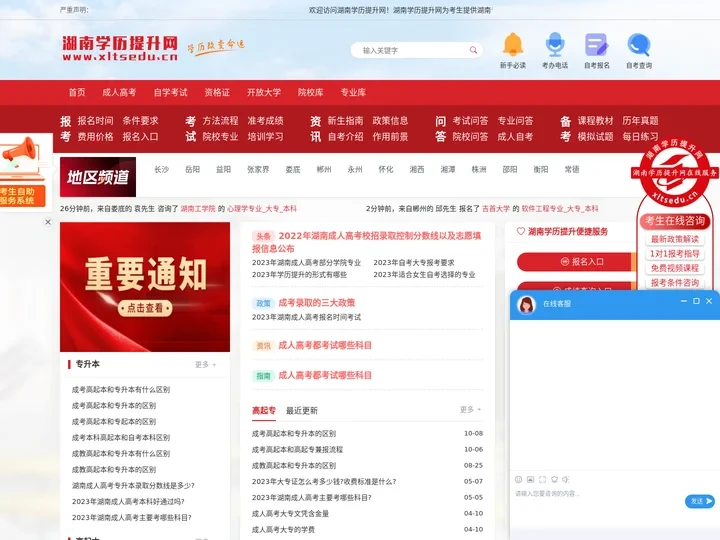Click the 报名时间 link
720x540 pixels.
pos(95,121)
